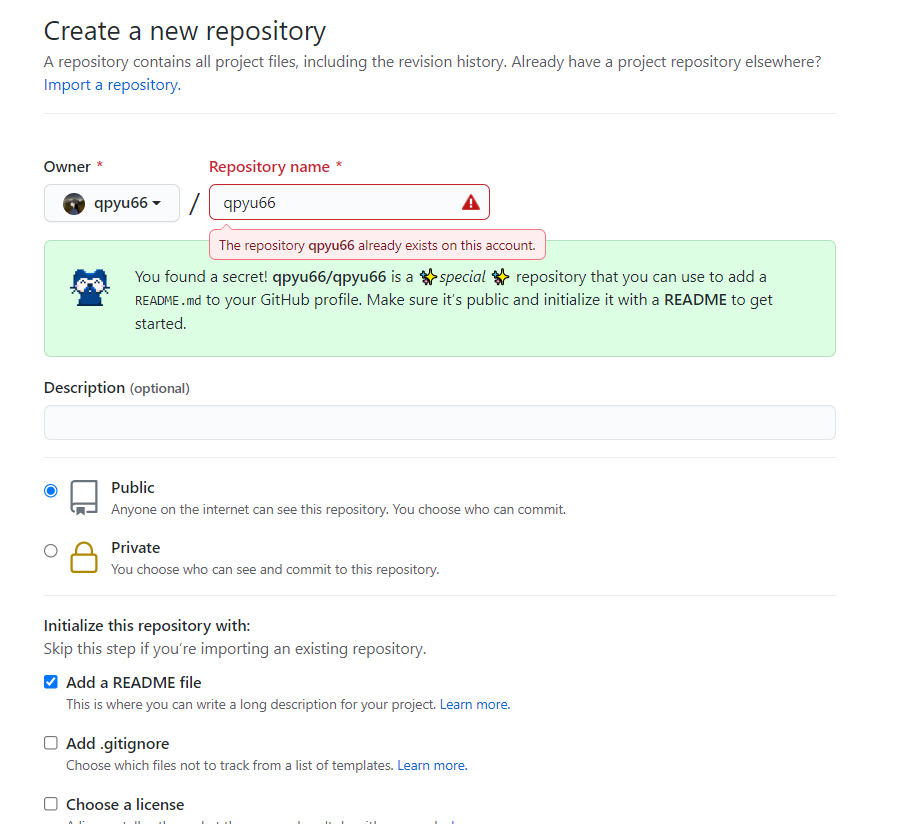Click the sparkle icon before 'special'
899x824 pixels.
point(428,277)
